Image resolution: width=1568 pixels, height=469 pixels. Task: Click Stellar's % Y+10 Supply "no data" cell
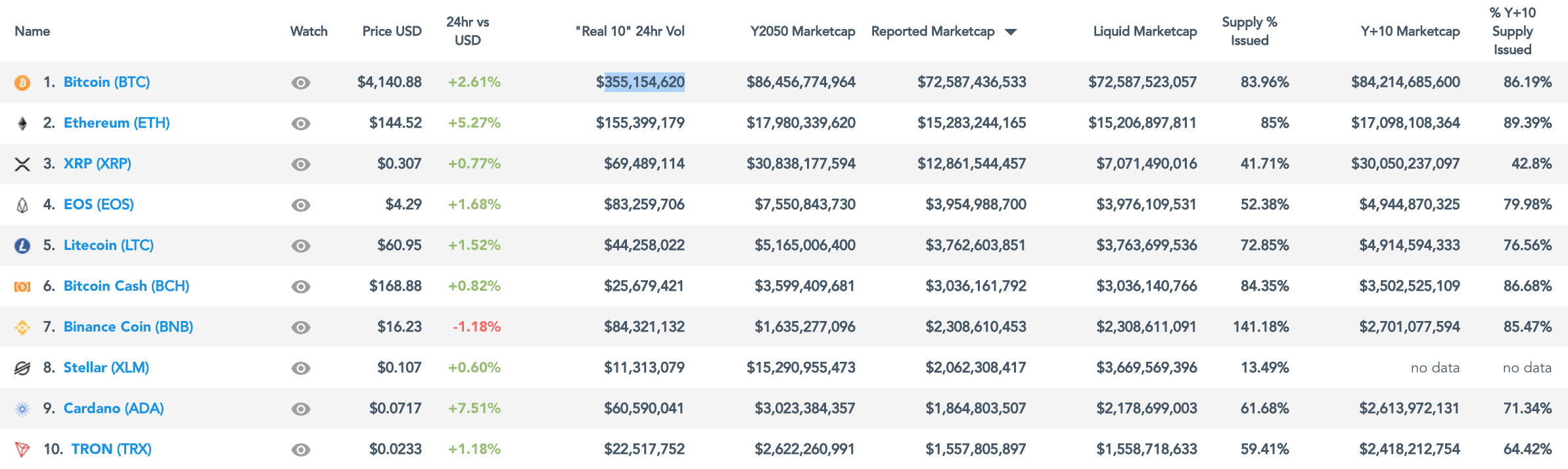[x=1527, y=368]
